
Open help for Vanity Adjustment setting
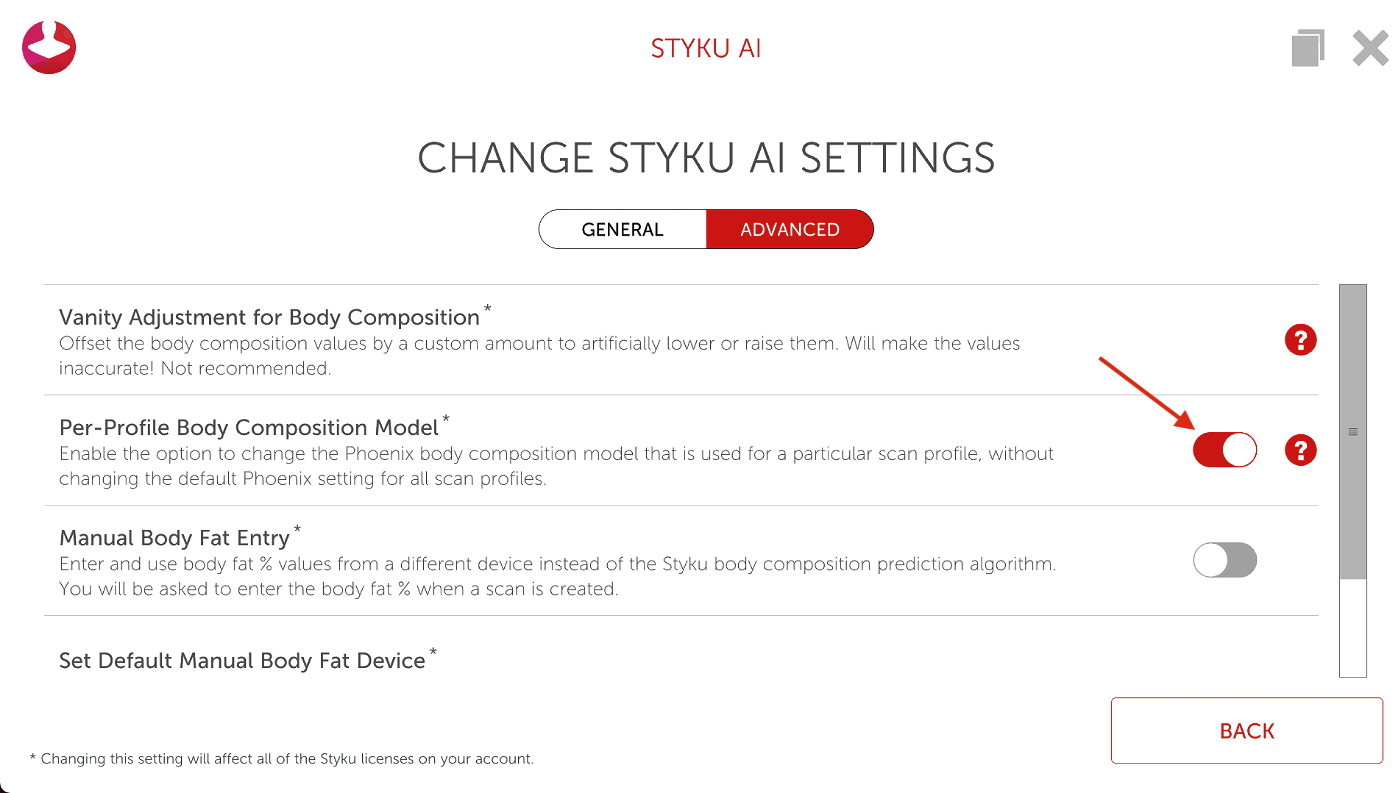point(1300,340)
